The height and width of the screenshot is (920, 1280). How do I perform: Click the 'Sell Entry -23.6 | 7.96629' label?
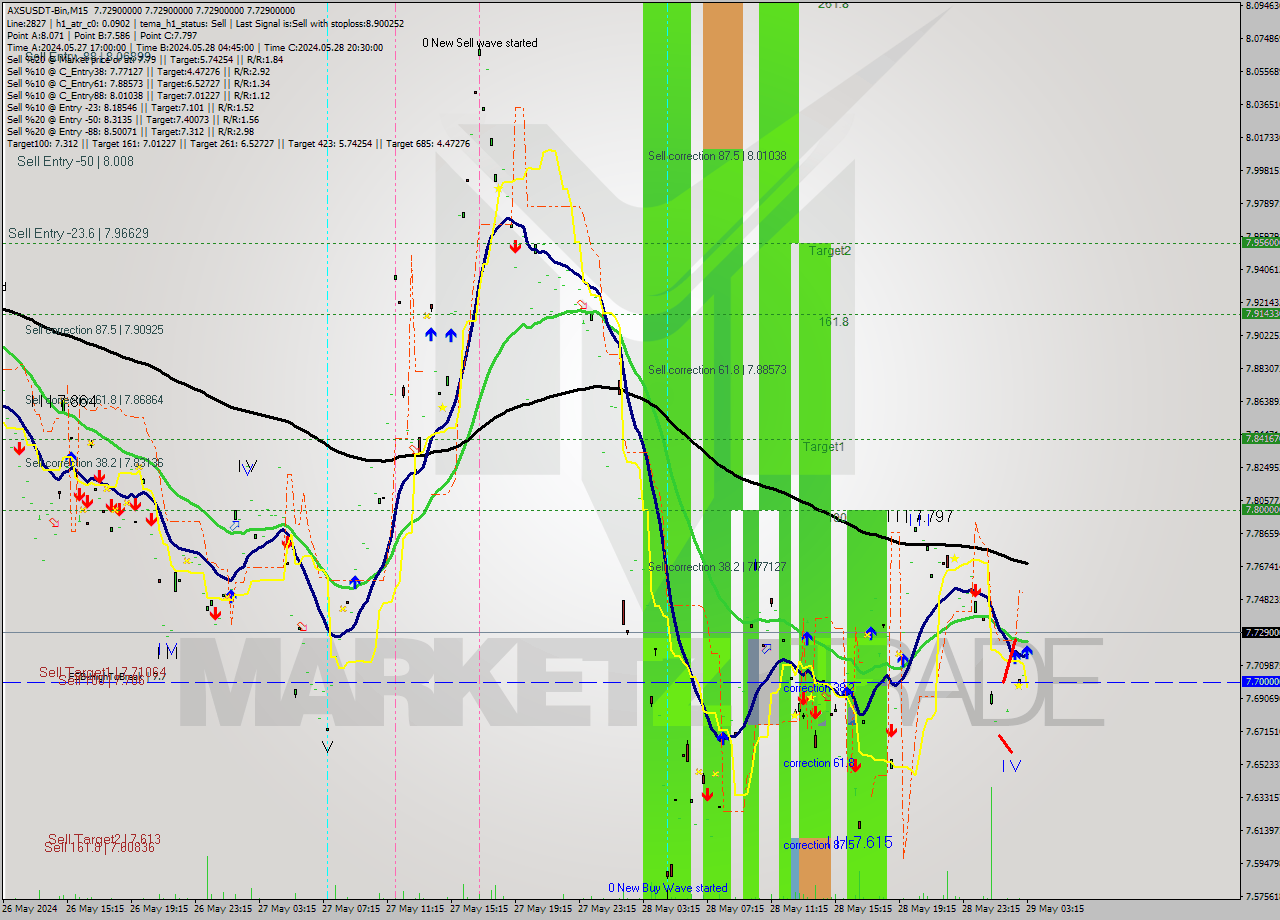[x=78, y=233]
